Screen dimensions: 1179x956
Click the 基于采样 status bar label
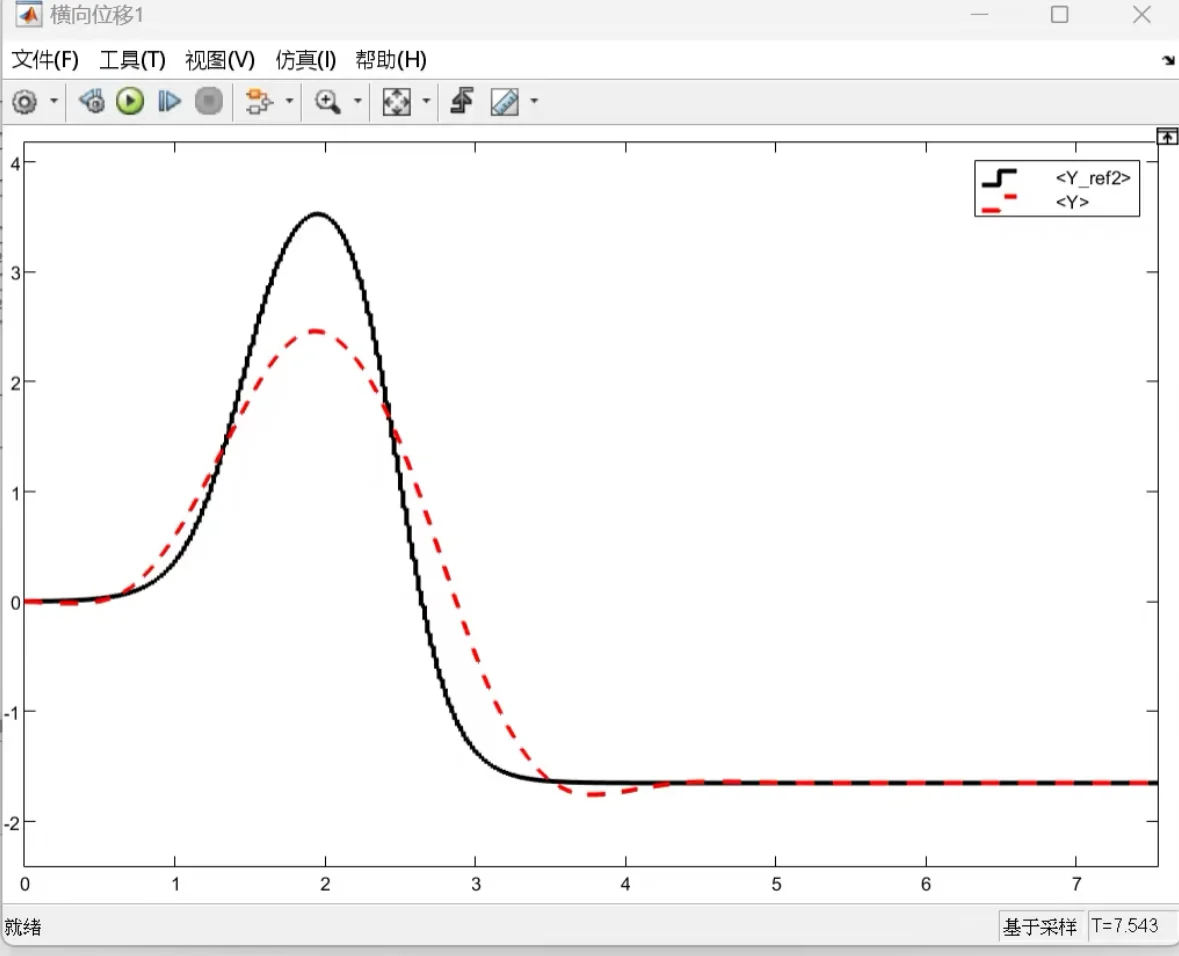pos(1040,927)
